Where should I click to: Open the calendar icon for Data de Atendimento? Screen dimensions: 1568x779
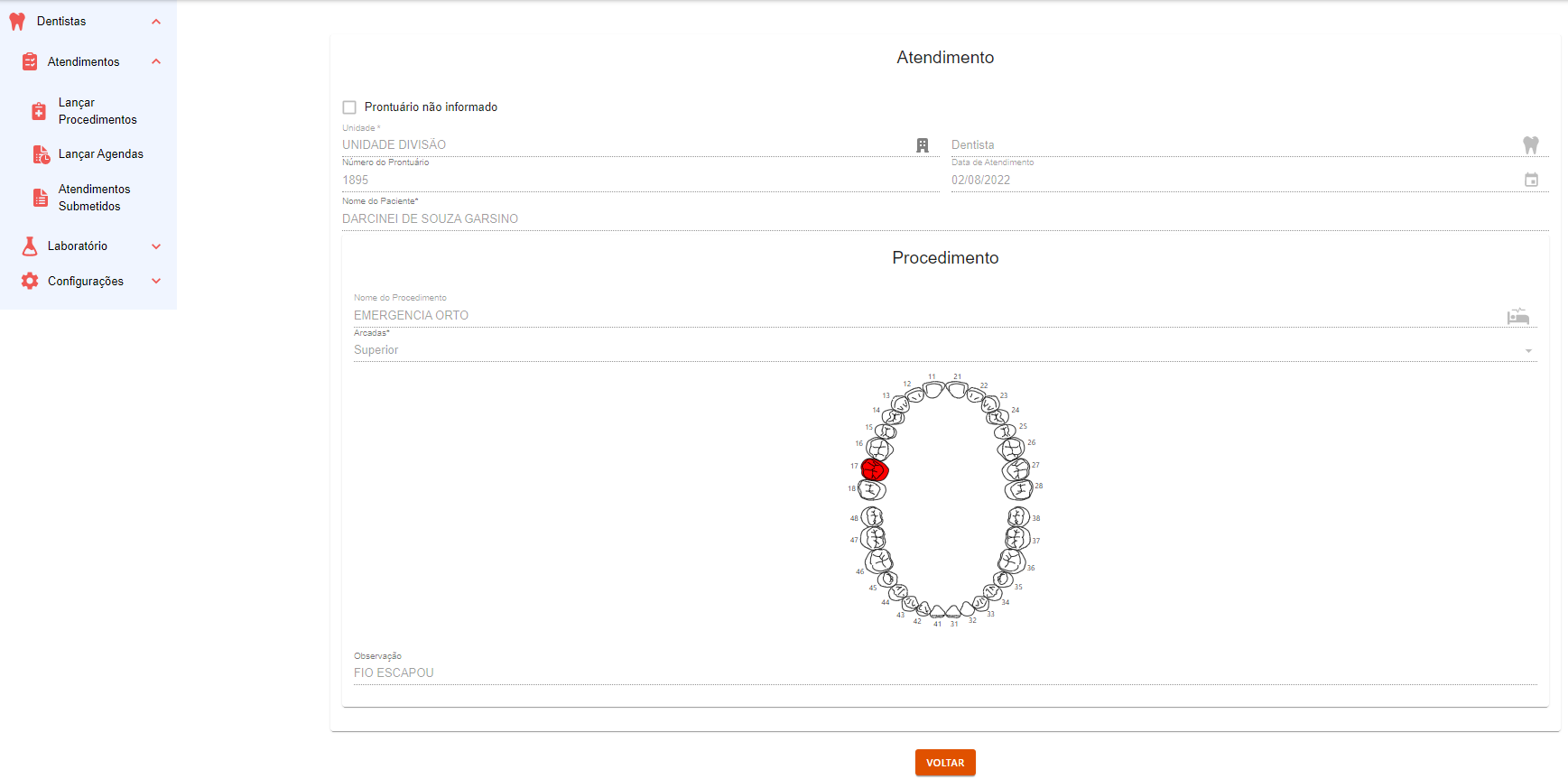[1531, 180]
